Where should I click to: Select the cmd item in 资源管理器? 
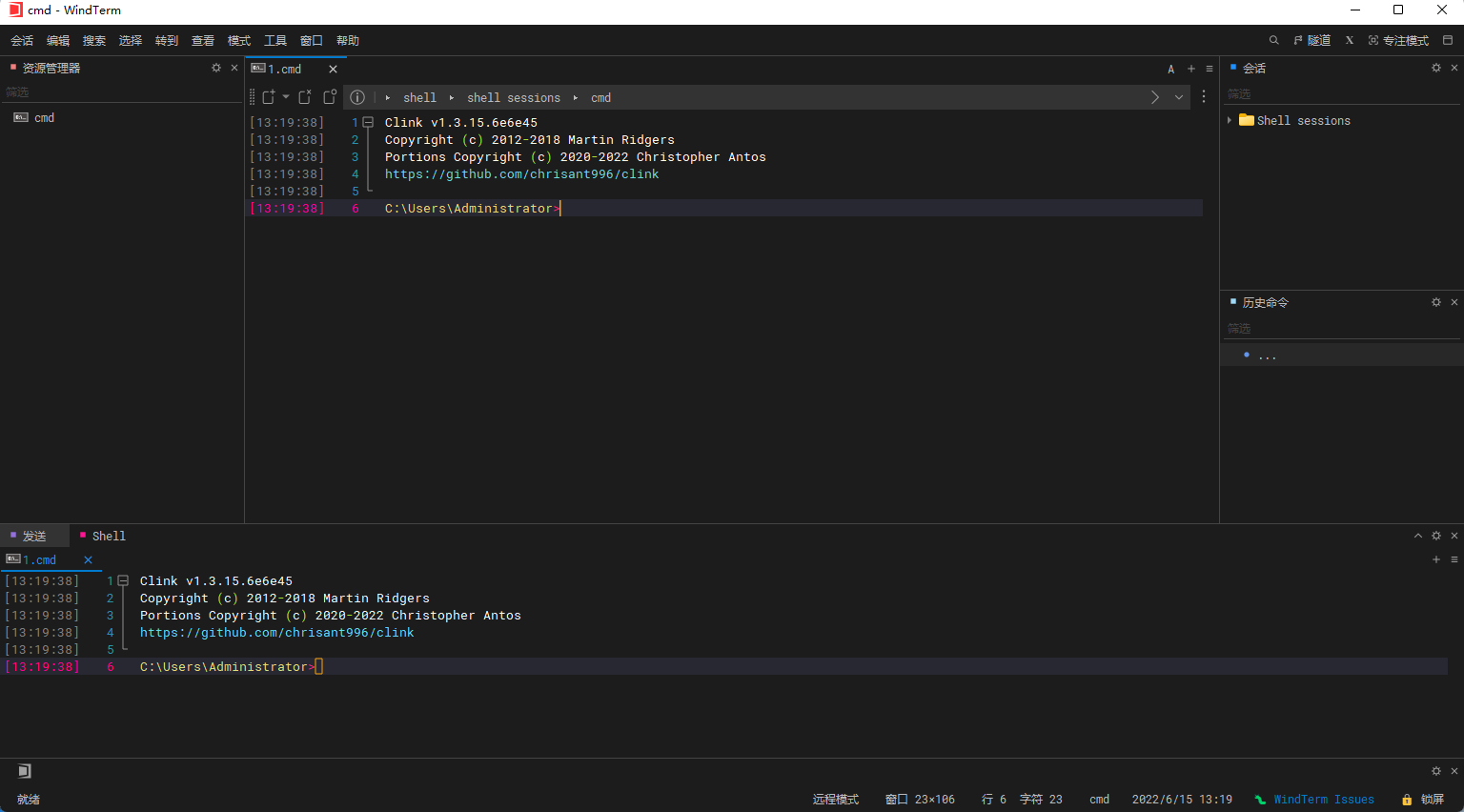click(x=44, y=118)
